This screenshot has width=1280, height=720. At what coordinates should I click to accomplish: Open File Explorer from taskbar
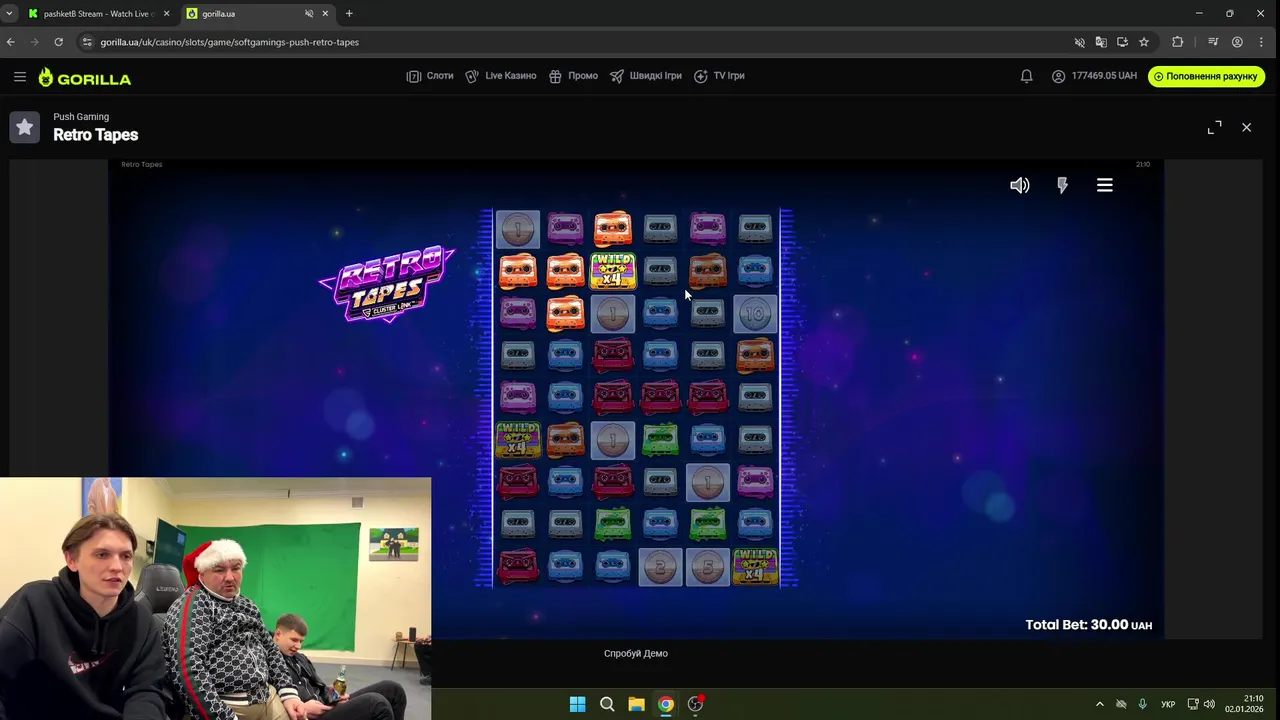pyautogui.click(x=636, y=704)
